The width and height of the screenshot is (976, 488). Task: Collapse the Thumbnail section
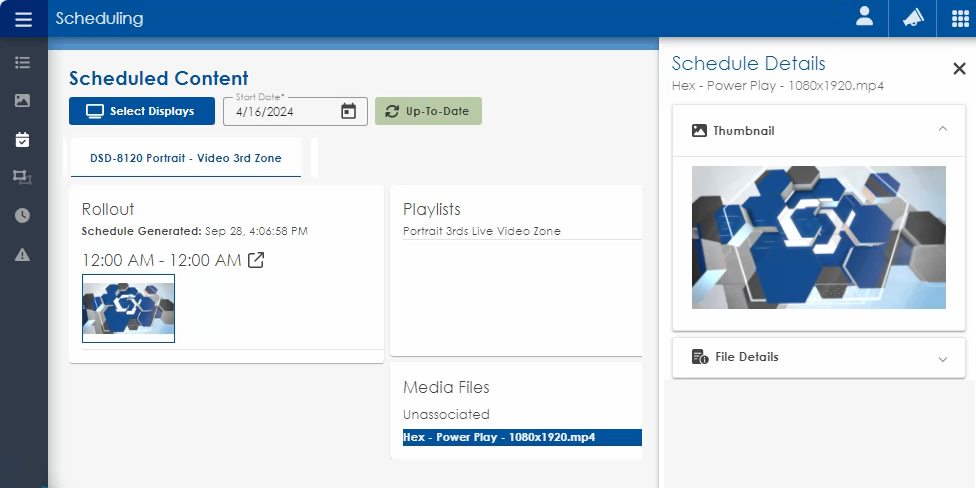click(942, 130)
